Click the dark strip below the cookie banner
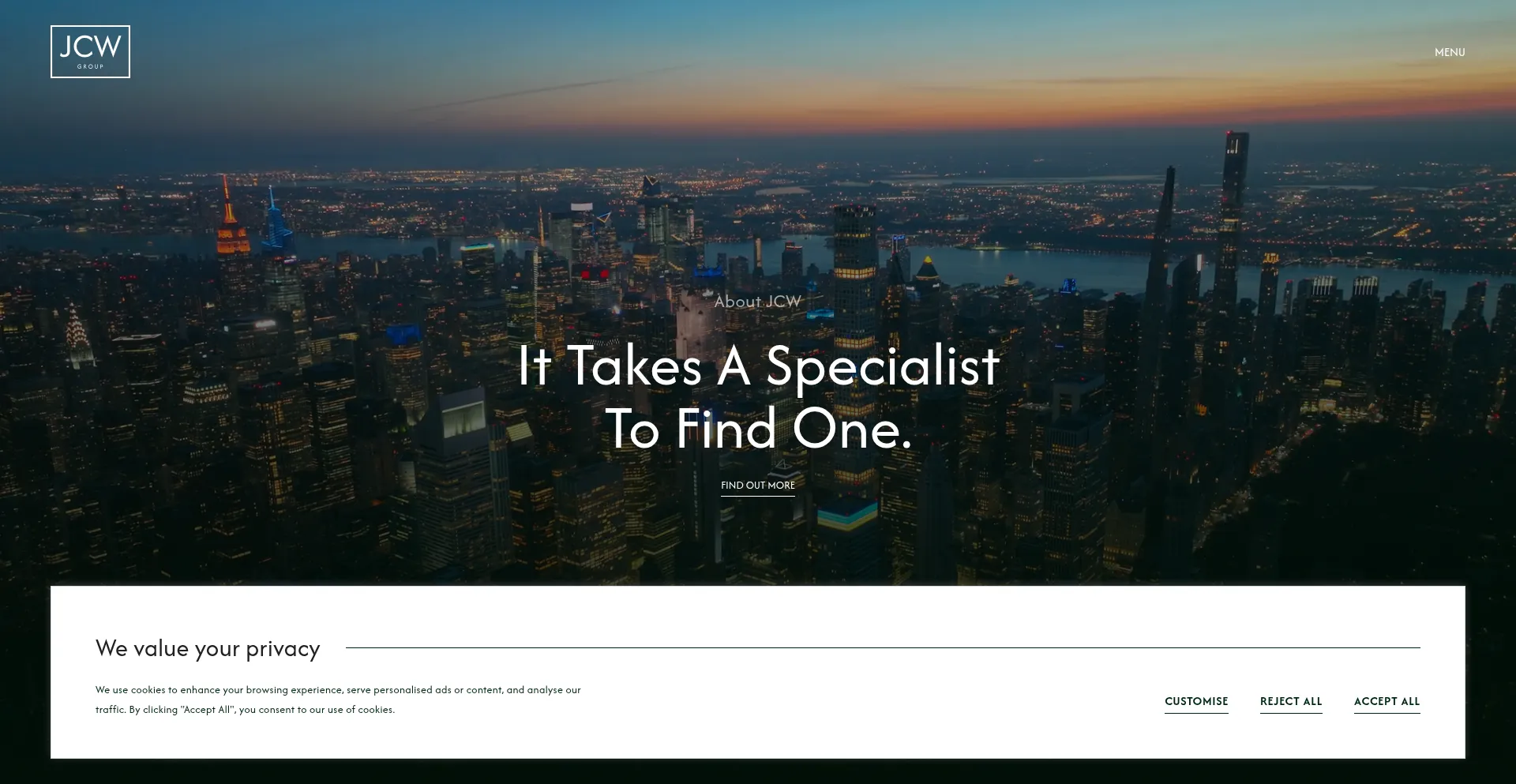The height and width of the screenshot is (784, 1516). (758, 772)
